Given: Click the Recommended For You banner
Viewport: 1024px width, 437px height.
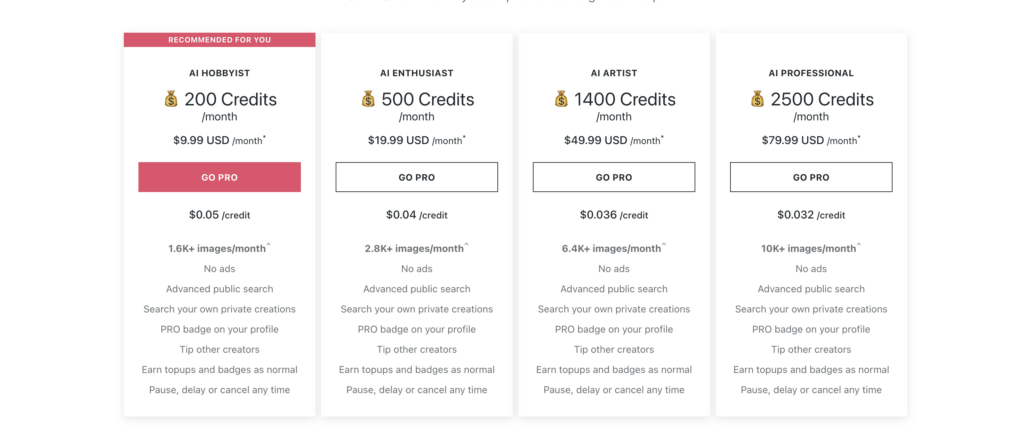Looking at the screenshot, I should point(219,40).
